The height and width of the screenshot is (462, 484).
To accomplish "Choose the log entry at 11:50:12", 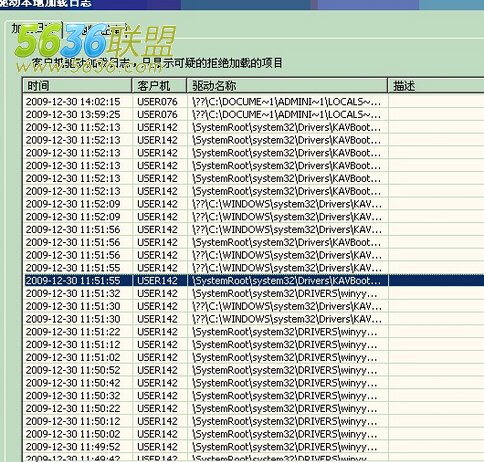I will click(x=254, y=421).
